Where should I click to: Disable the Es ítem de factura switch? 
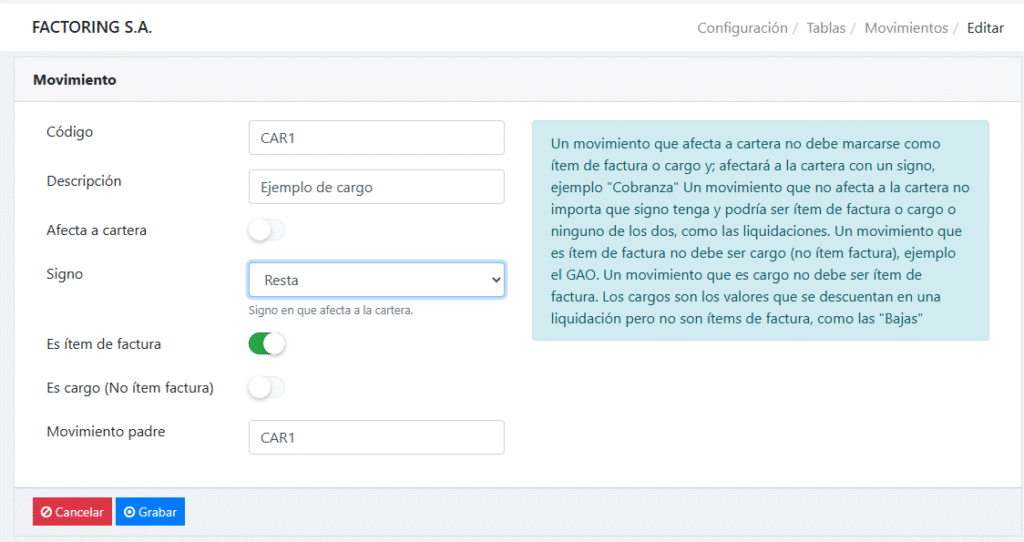pyautogui.click(x=267, y=344)
